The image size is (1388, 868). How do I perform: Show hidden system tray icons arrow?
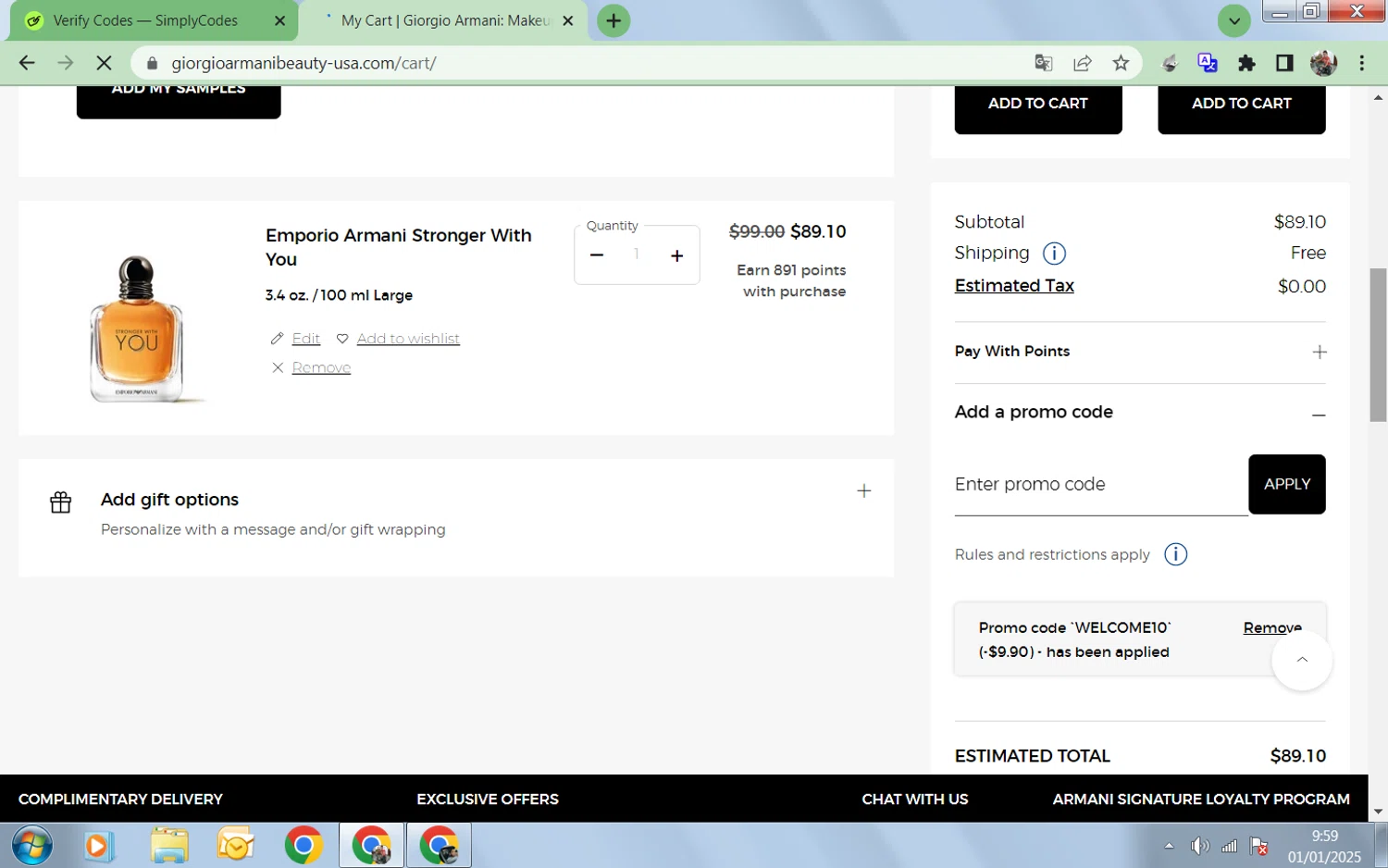click(1169, 846)
